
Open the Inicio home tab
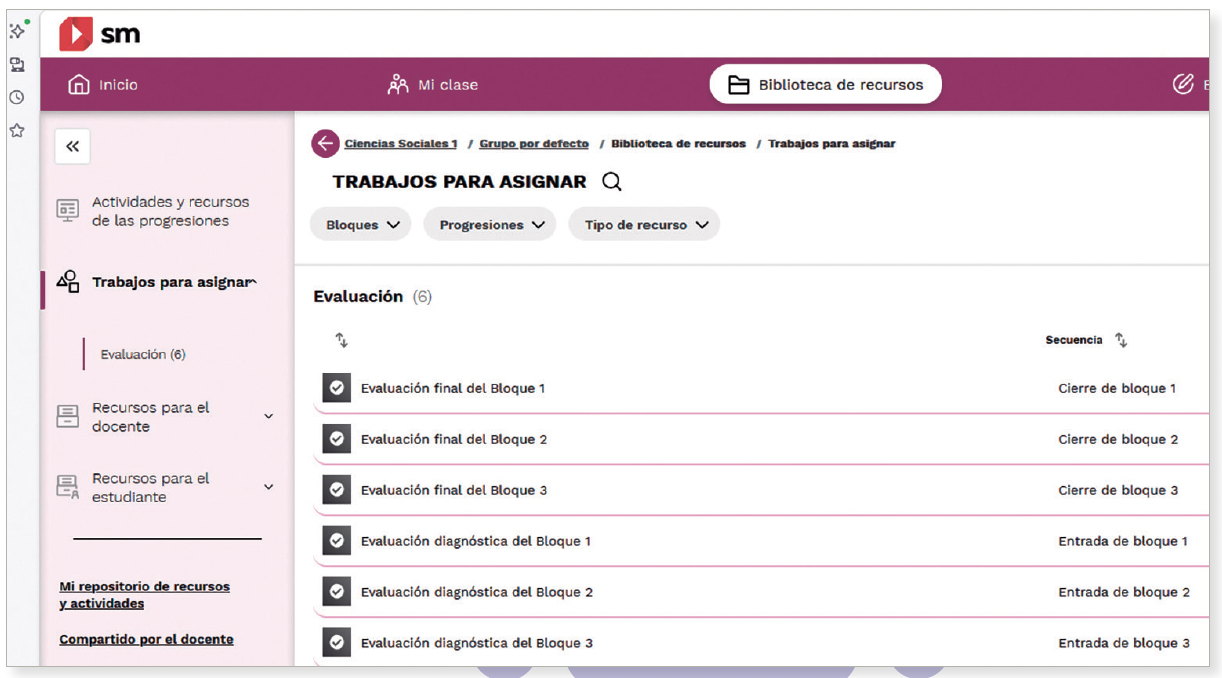point(103,85)
